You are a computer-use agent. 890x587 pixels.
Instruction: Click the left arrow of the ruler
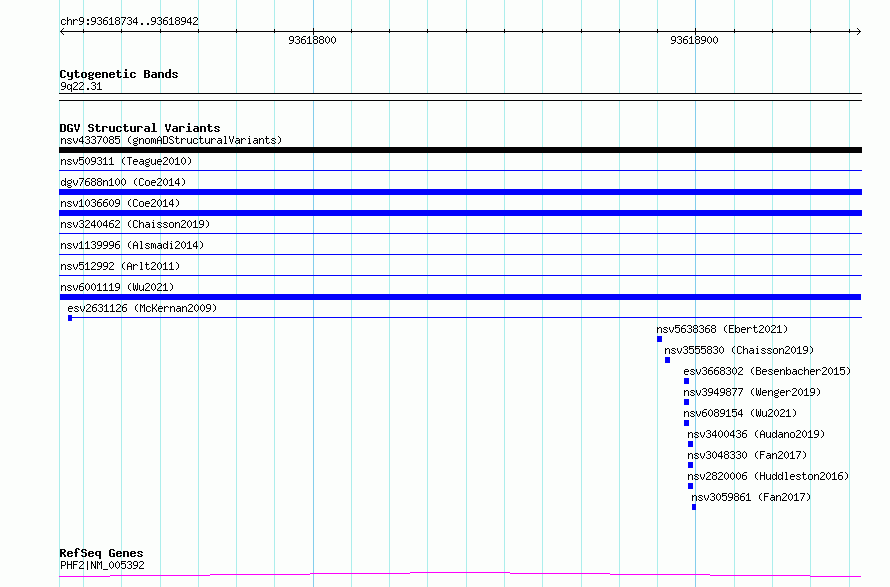[62, 32]
